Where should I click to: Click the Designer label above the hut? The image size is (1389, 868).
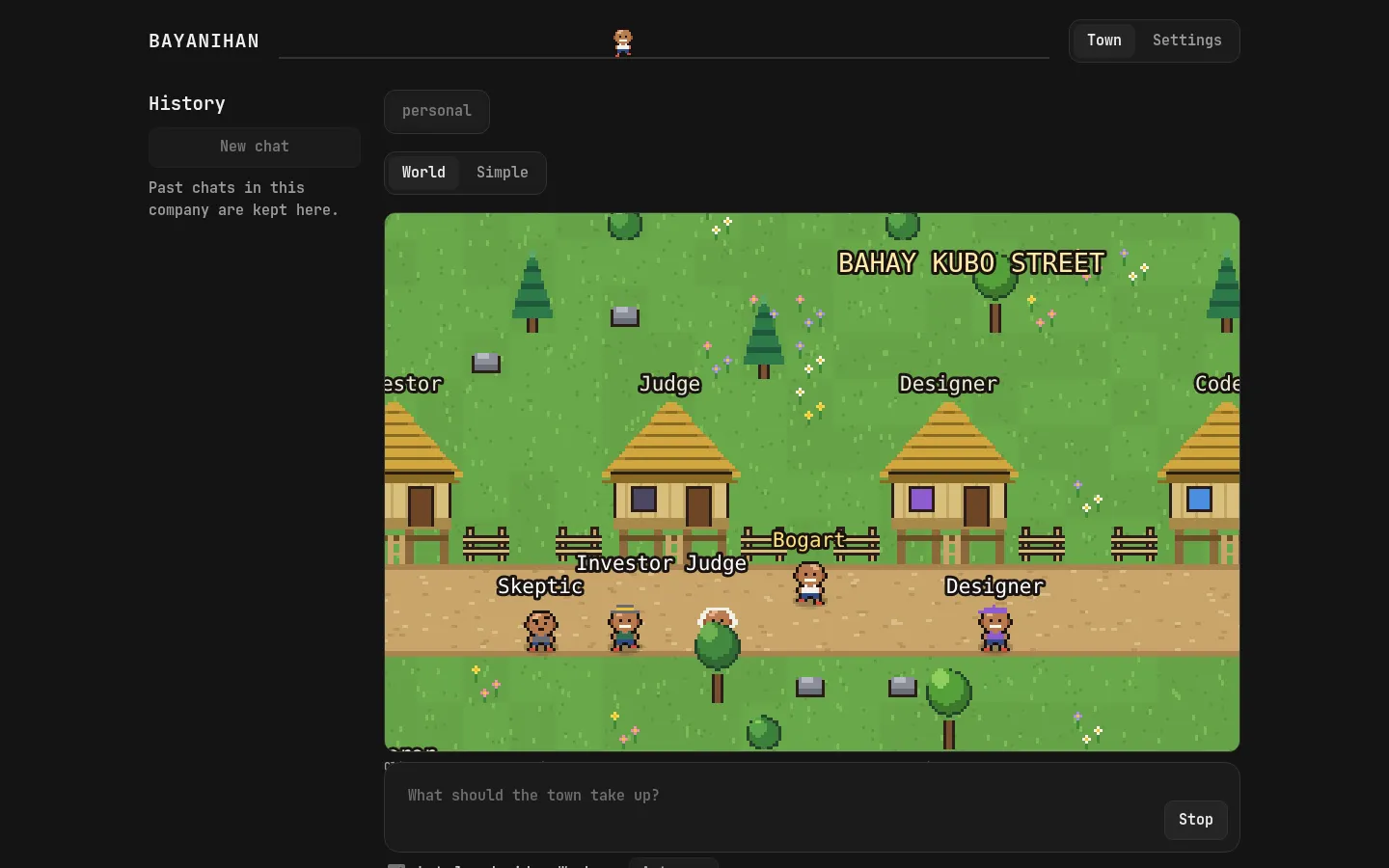[948, 384]
